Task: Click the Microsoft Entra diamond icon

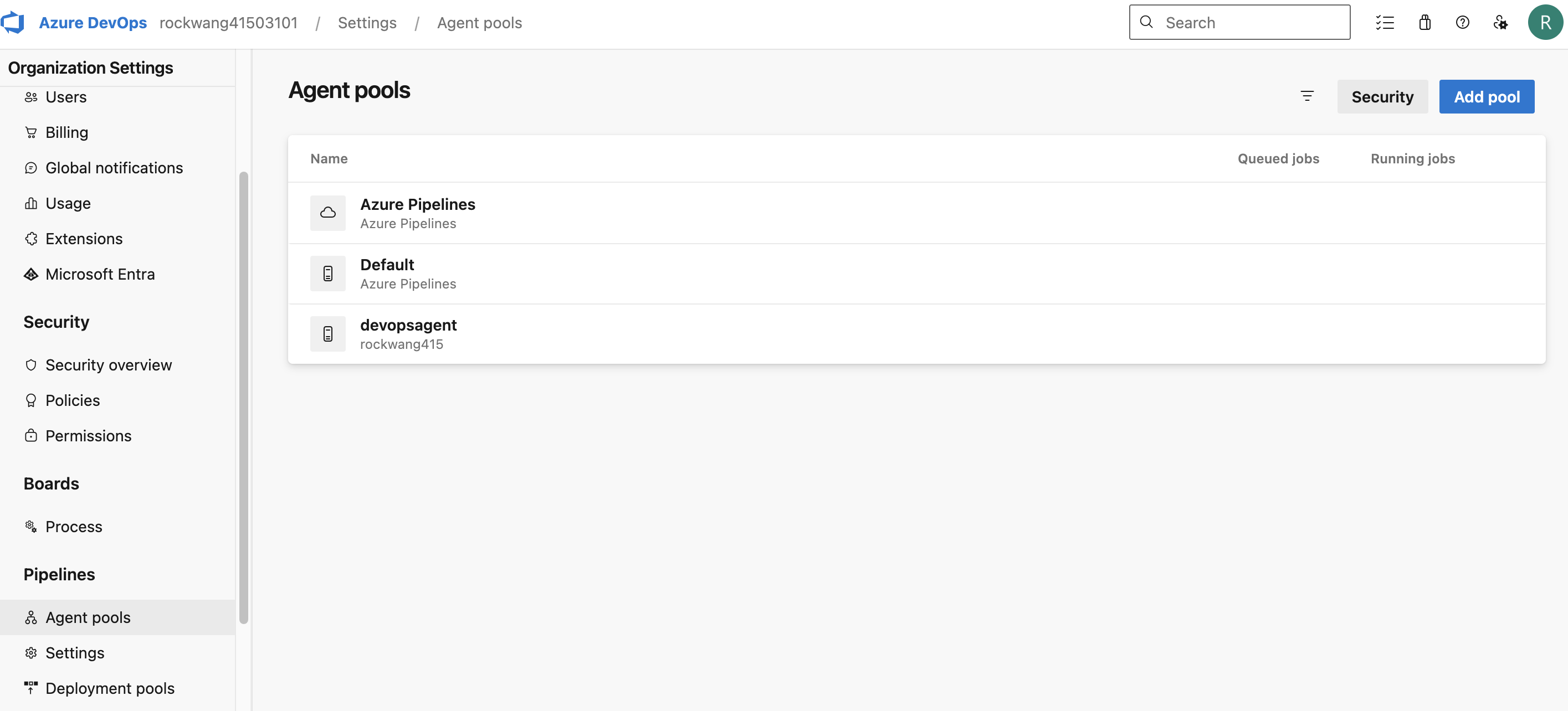Action: tap(31, 274)
